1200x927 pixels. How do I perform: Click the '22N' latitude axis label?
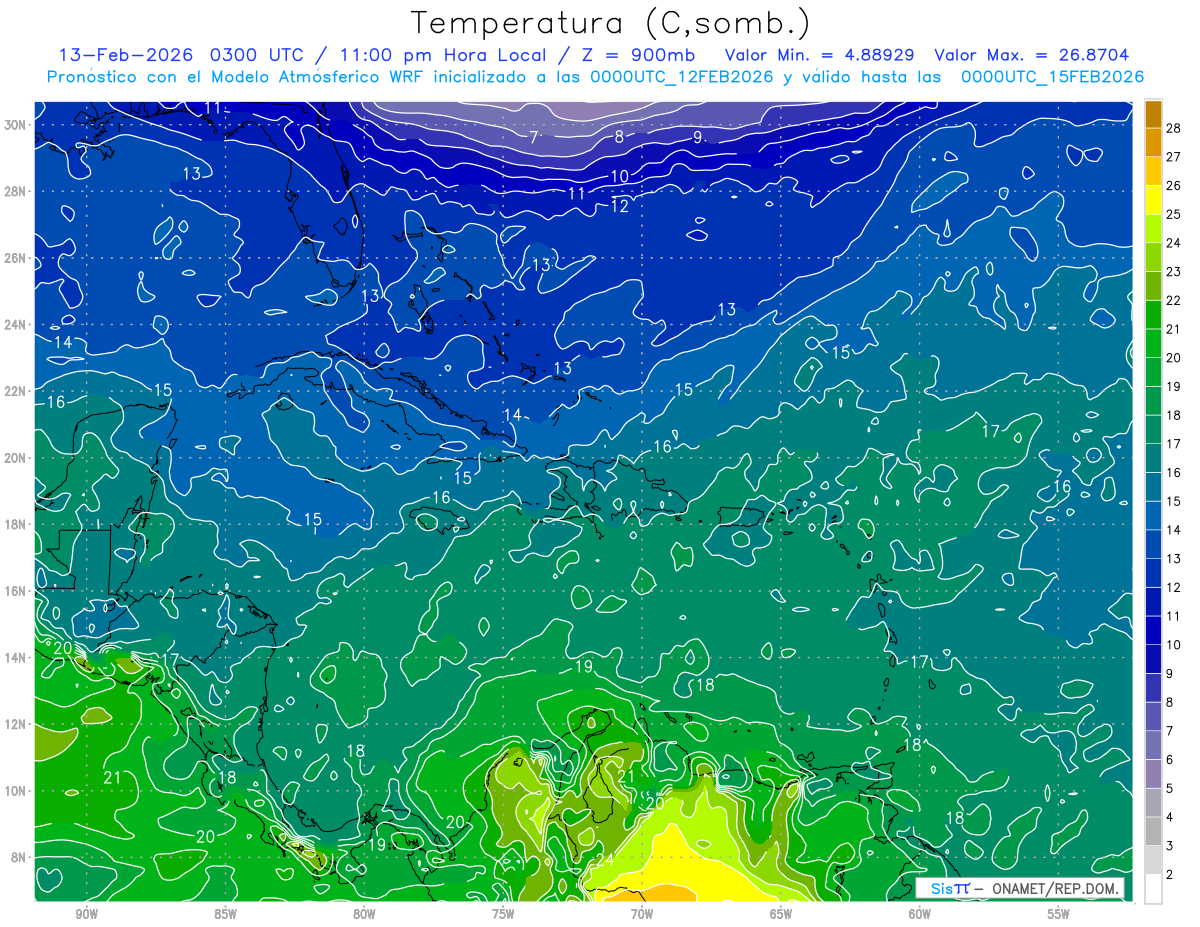(17, 390)
